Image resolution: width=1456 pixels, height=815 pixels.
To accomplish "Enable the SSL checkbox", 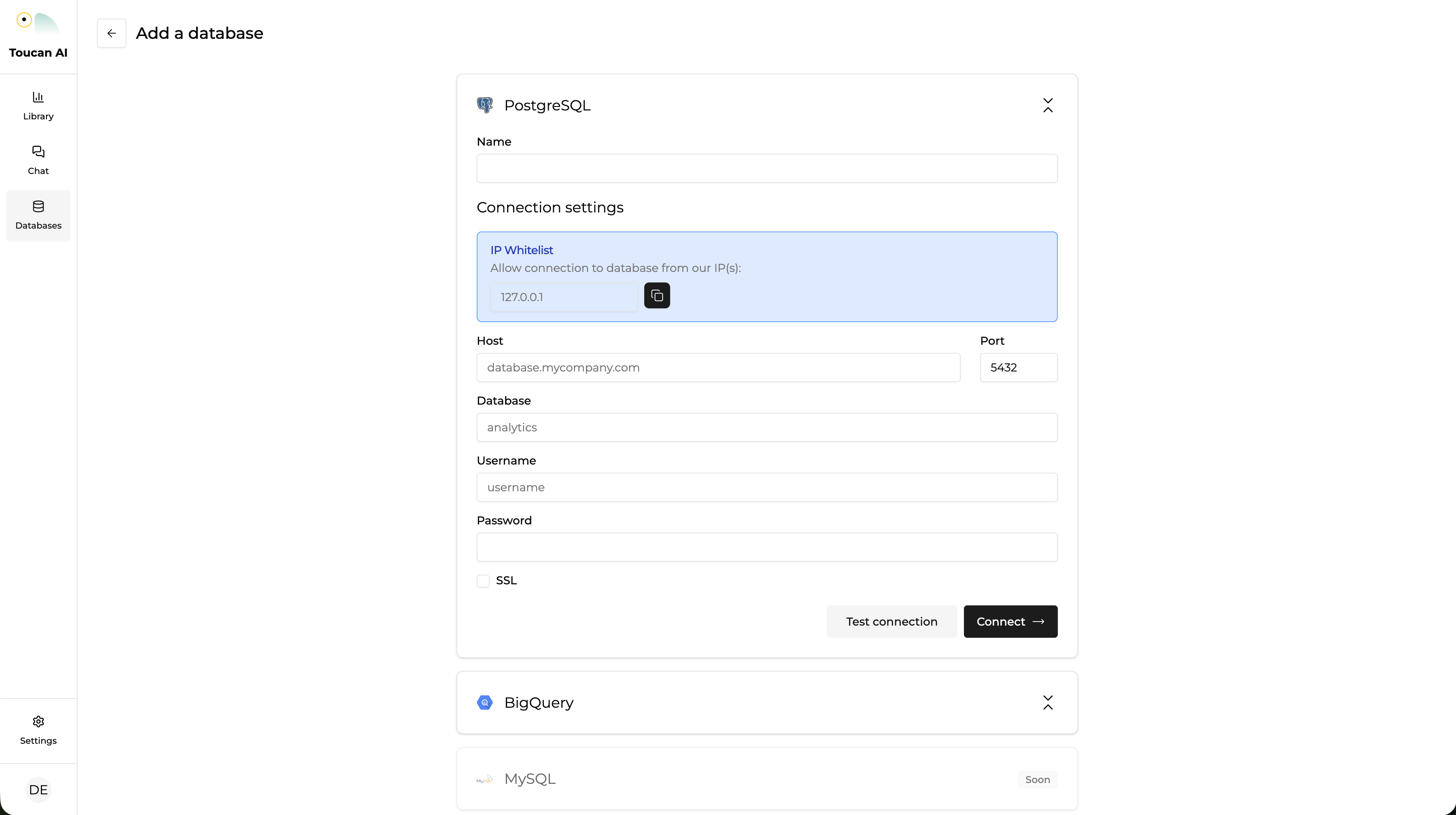I will pos(483,580).
